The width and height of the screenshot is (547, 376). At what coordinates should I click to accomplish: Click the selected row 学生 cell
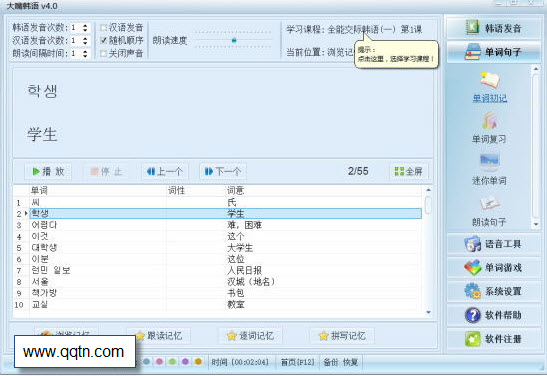[x=236, y=213]
